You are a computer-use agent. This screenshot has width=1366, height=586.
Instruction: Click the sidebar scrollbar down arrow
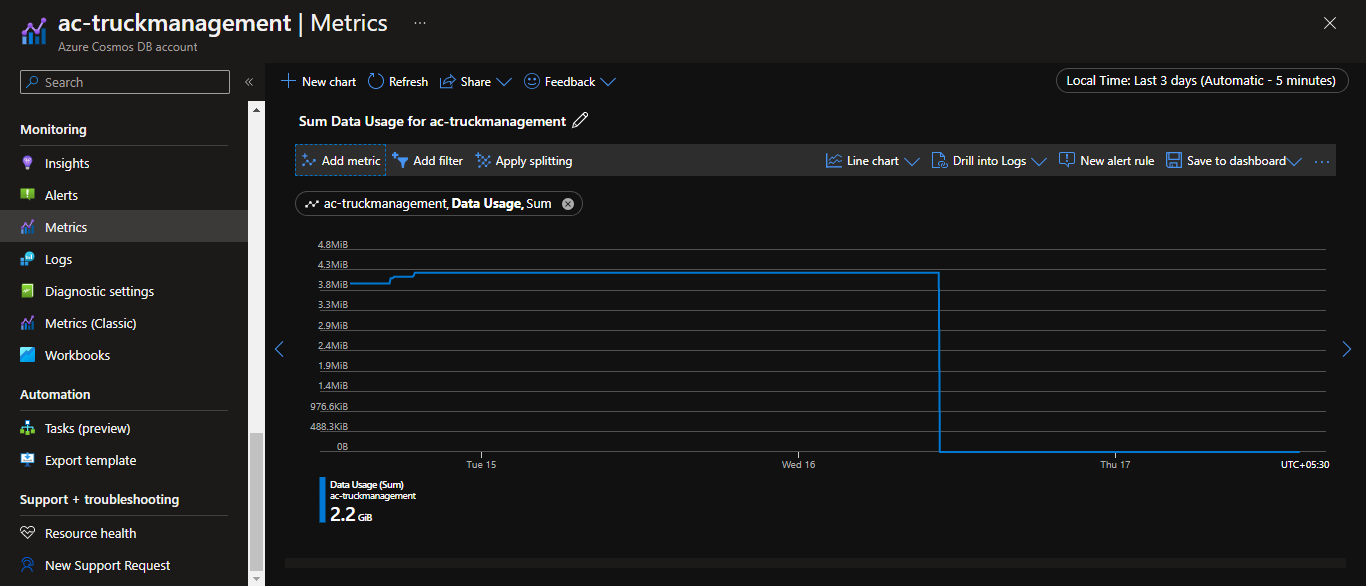(x=256, y=578)
